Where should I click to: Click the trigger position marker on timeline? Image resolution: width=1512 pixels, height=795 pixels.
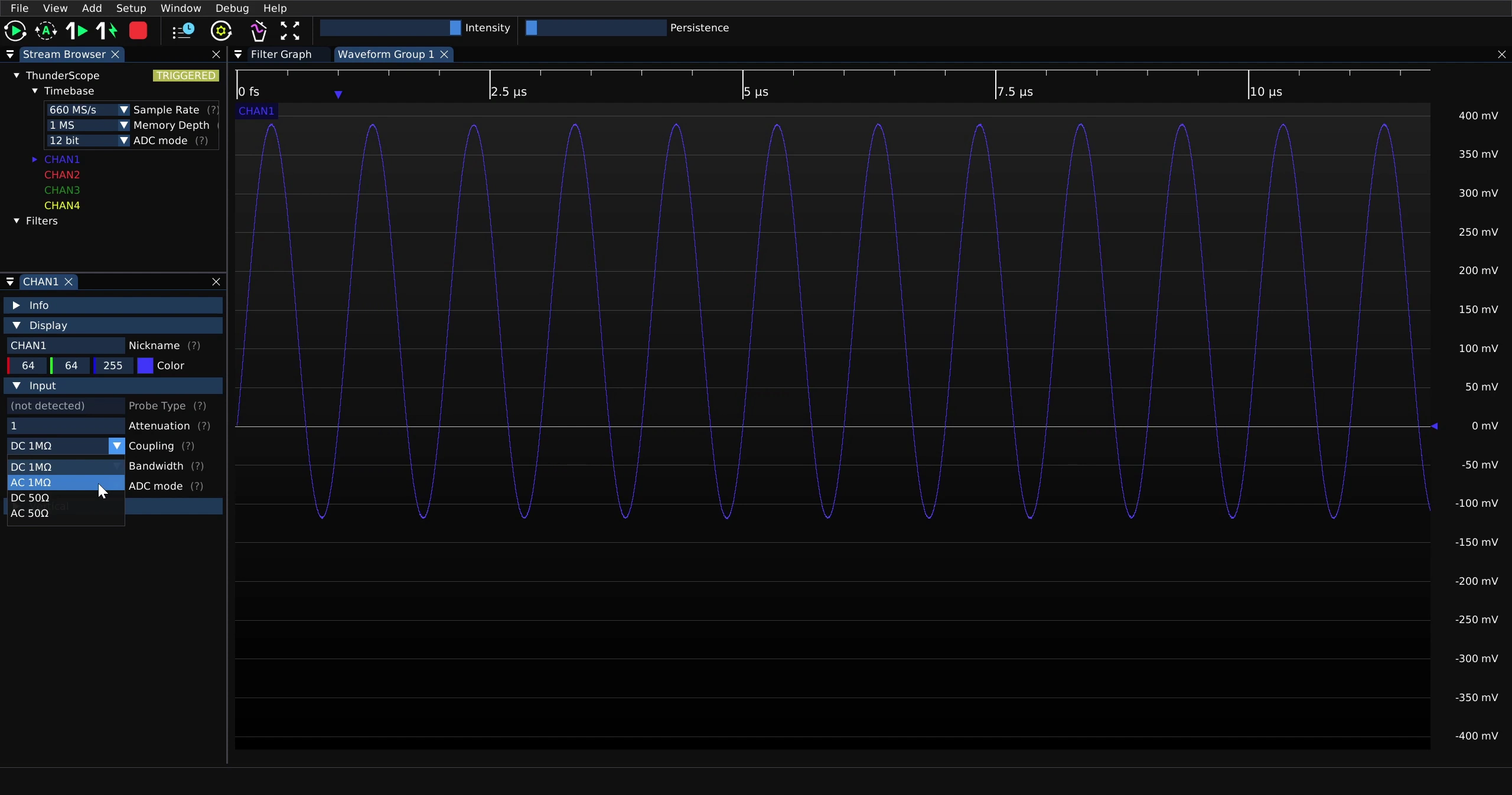pos(338,95)
